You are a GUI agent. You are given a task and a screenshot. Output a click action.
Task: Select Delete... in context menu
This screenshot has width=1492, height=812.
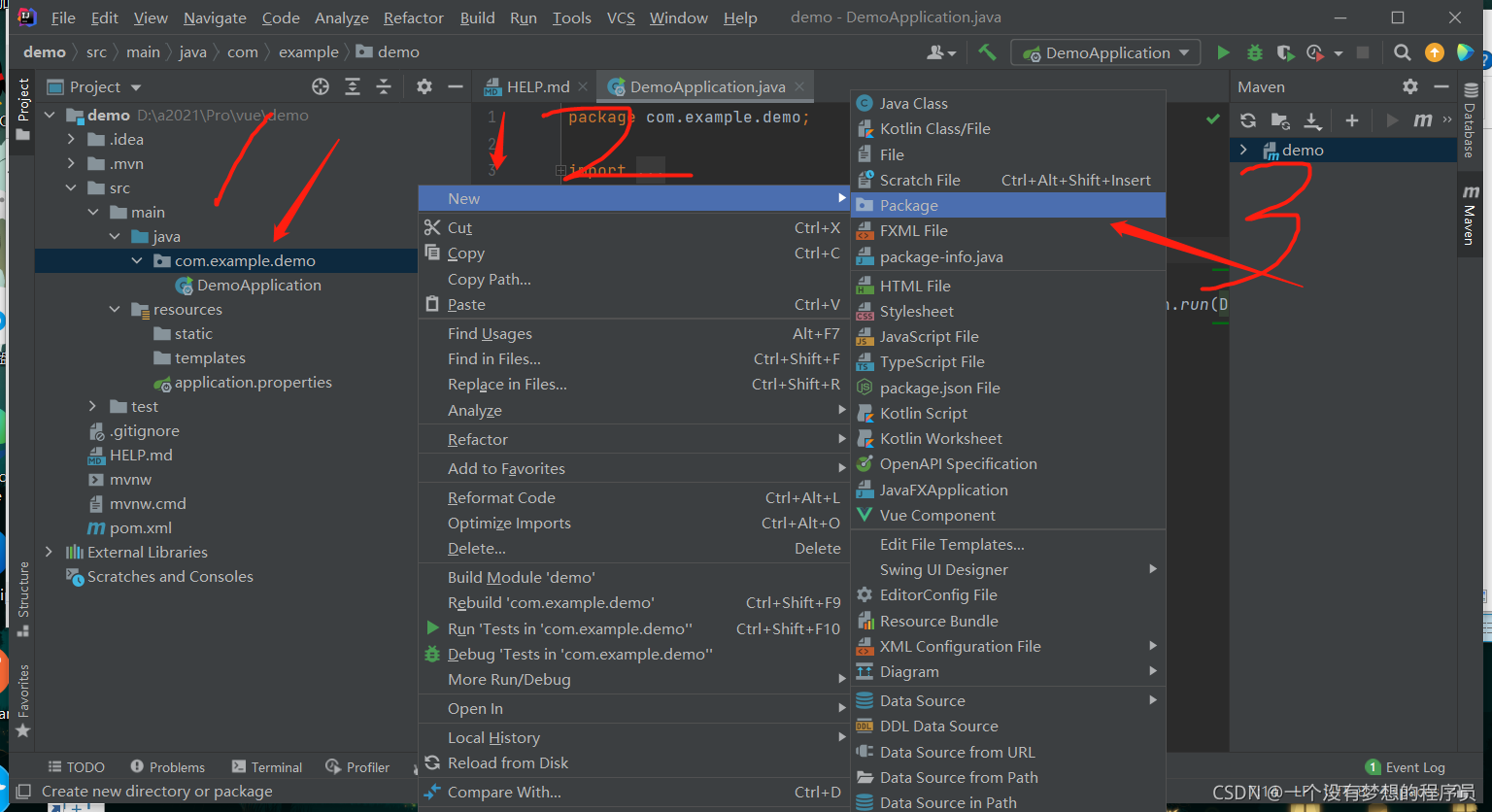(x=634, y=548)
